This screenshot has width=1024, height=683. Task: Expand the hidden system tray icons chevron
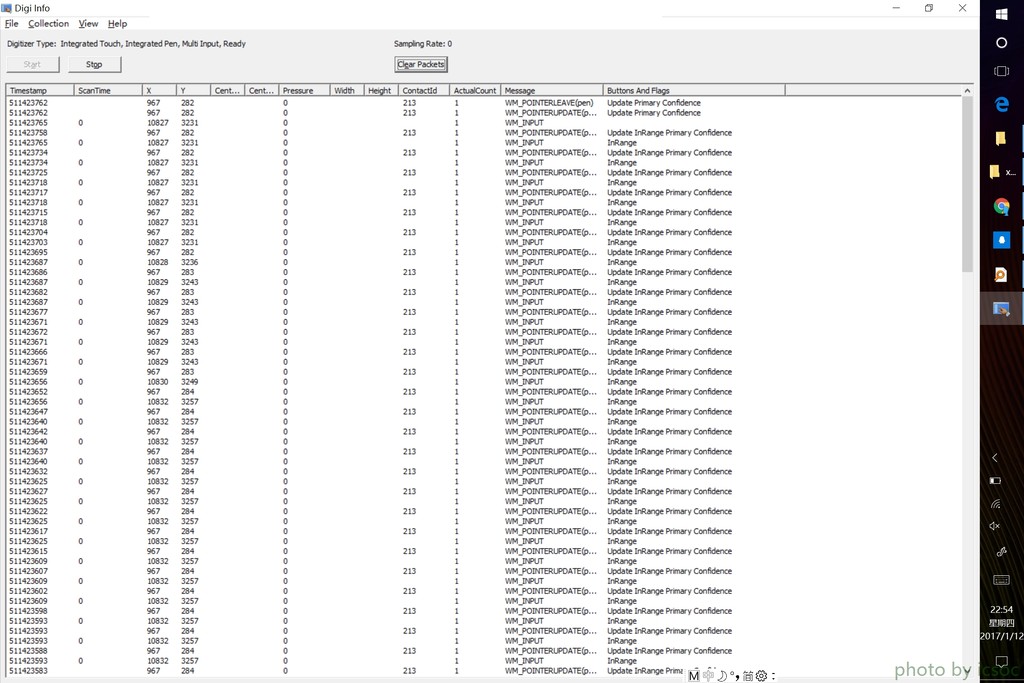(x=995, y=457)
